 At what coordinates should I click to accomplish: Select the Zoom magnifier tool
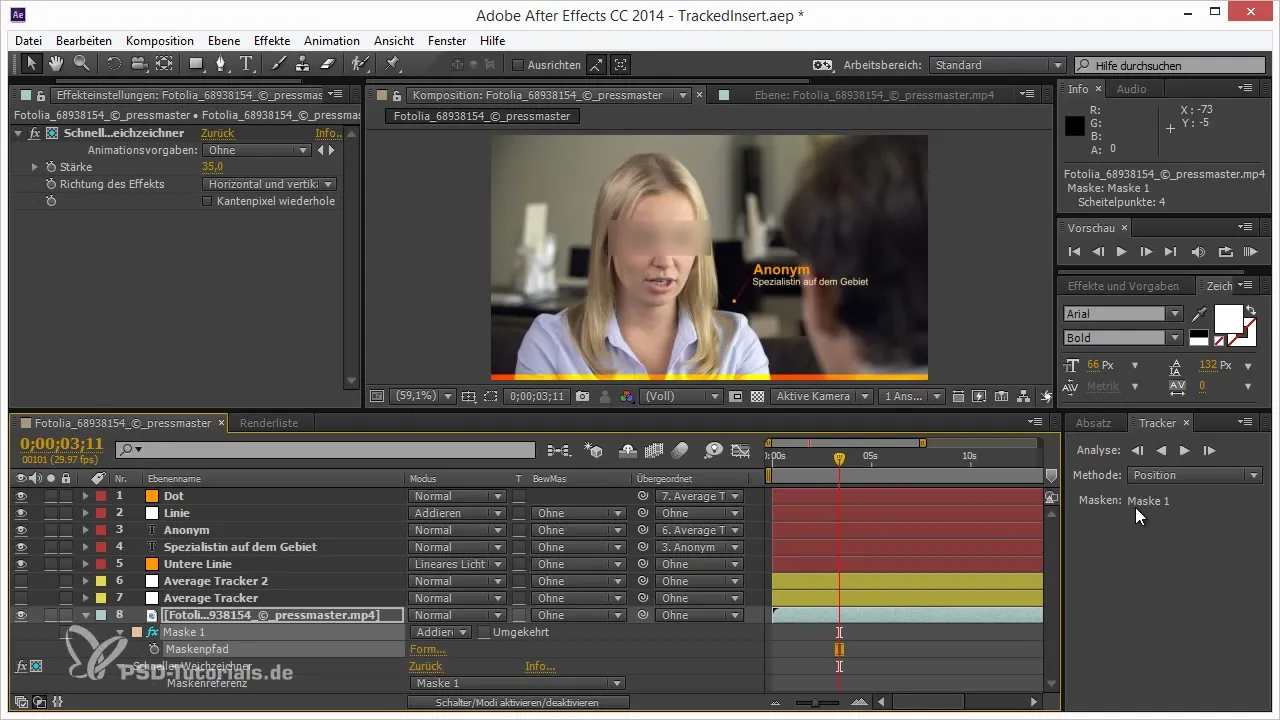tap(81, 64)
